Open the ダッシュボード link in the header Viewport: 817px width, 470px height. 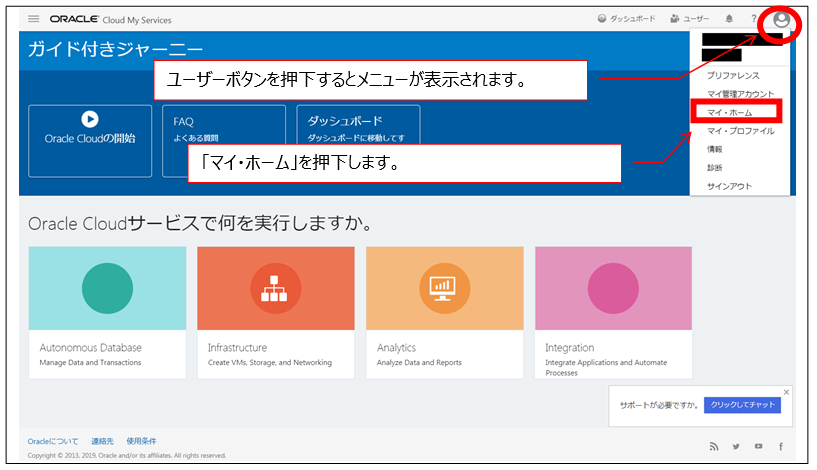pos(626,19)
